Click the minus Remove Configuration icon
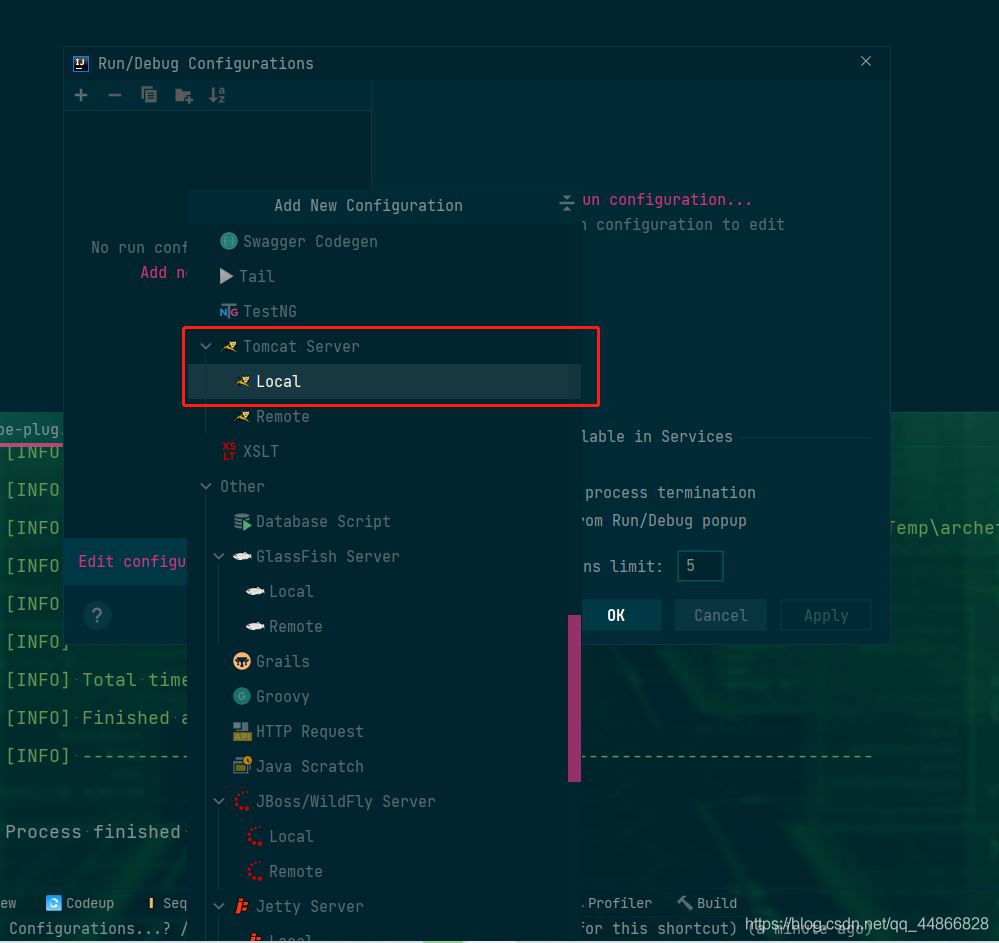This screenshot has height=943, width=999. click(115, 96)
